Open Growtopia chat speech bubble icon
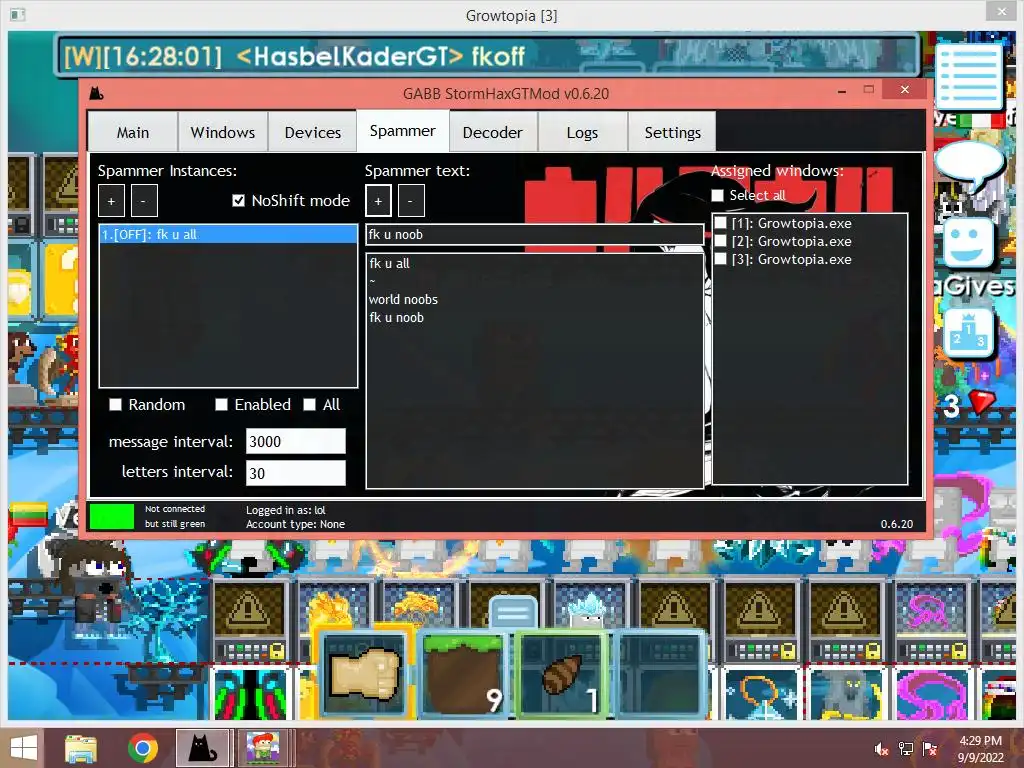Screen dimensions: 1024x768 969,166
